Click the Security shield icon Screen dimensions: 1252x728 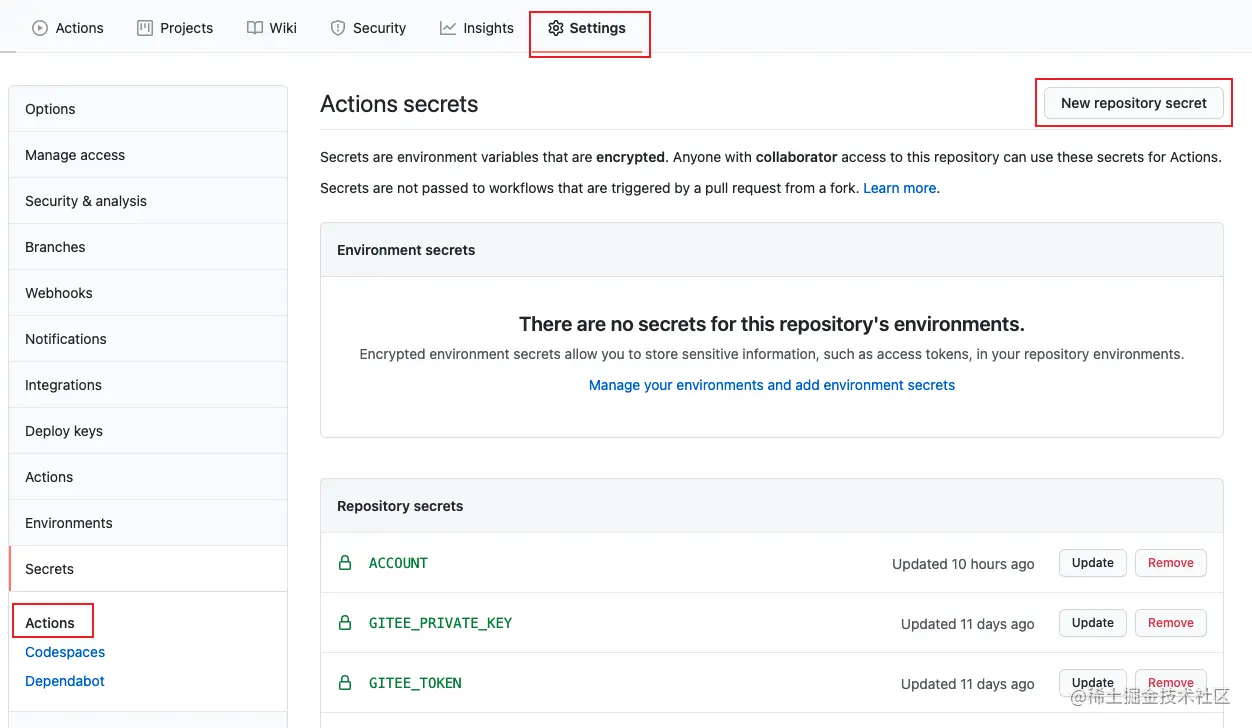(338, 28)
